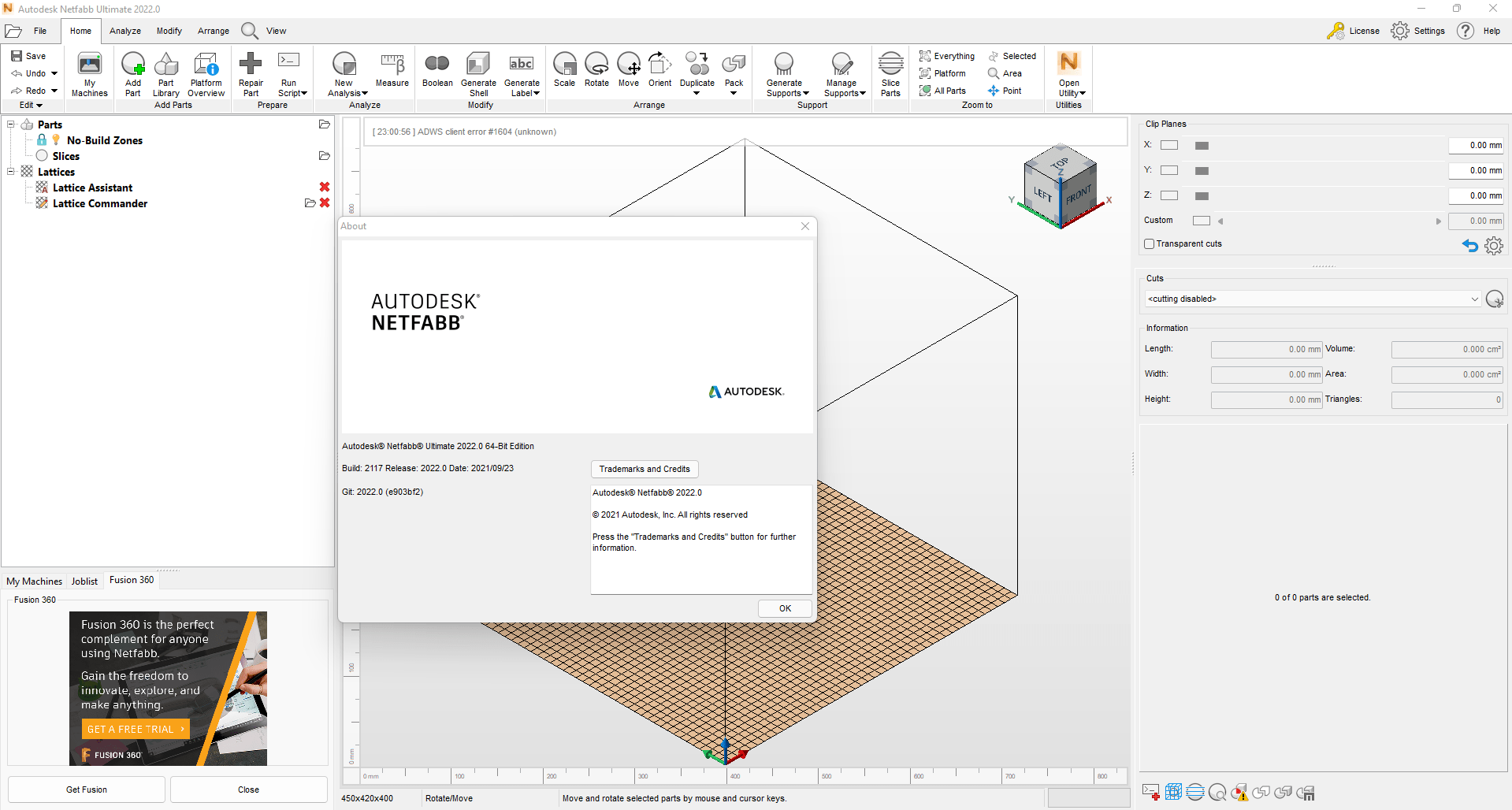Open the Redo dropdown arrow
This screenshot has height=810, width=1512.
[x=54, y=91]
